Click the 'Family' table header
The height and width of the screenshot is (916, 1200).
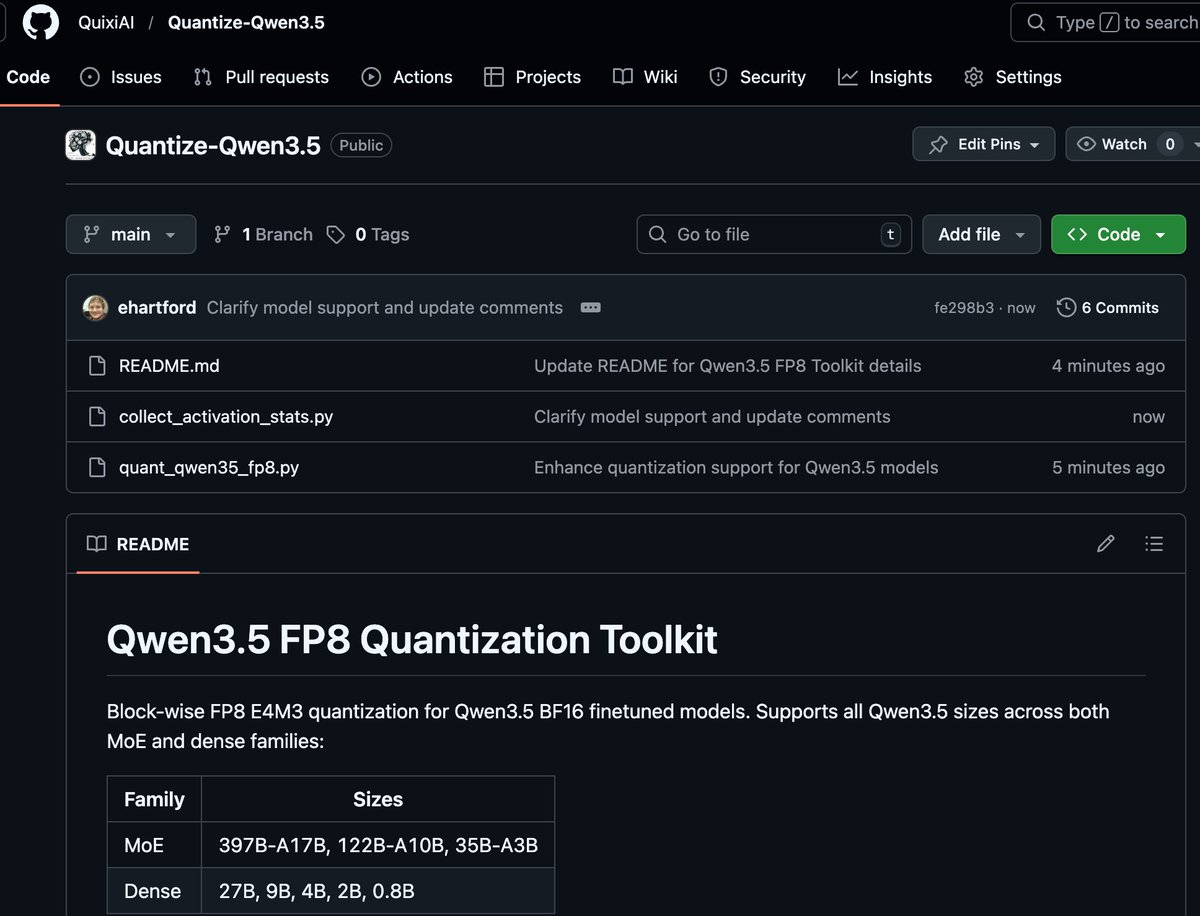[x=154, y=799]
